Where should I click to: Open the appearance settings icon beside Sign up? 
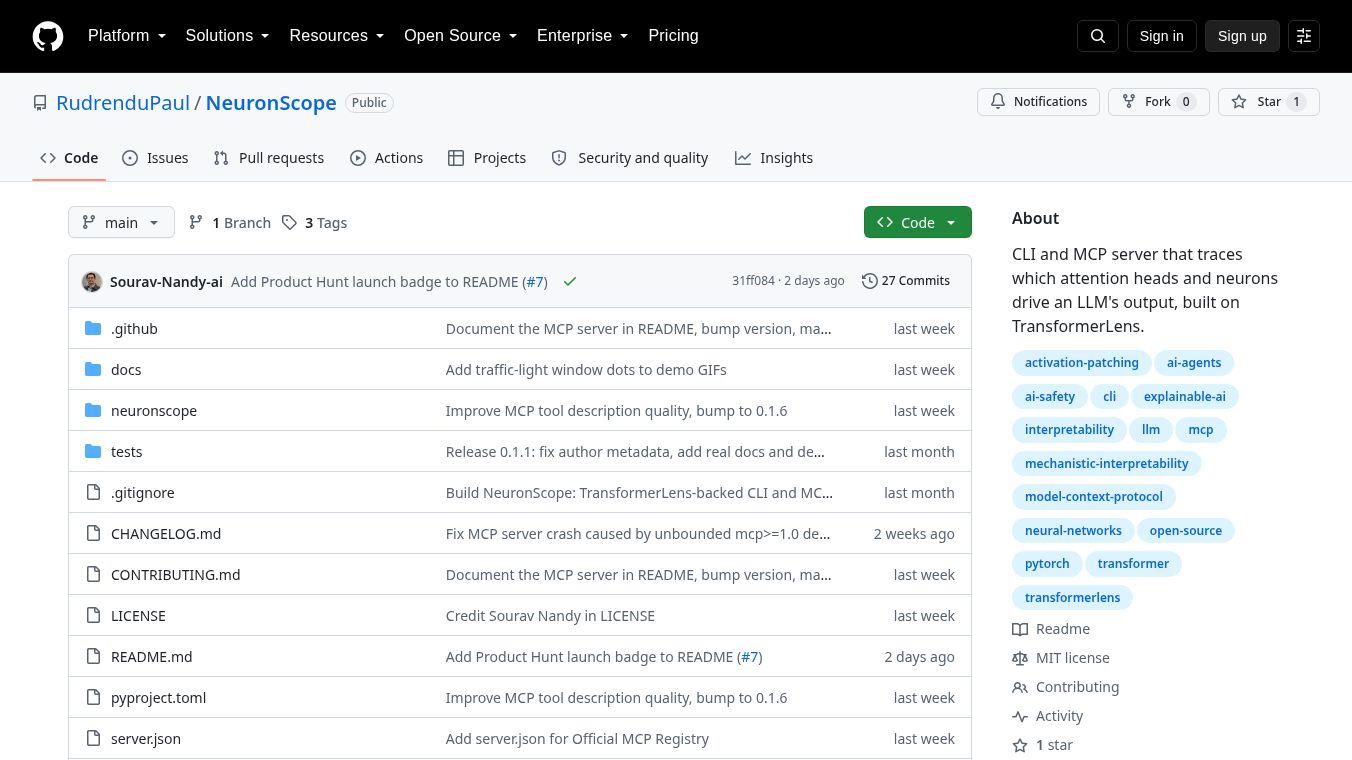(x=1304, y=36)
